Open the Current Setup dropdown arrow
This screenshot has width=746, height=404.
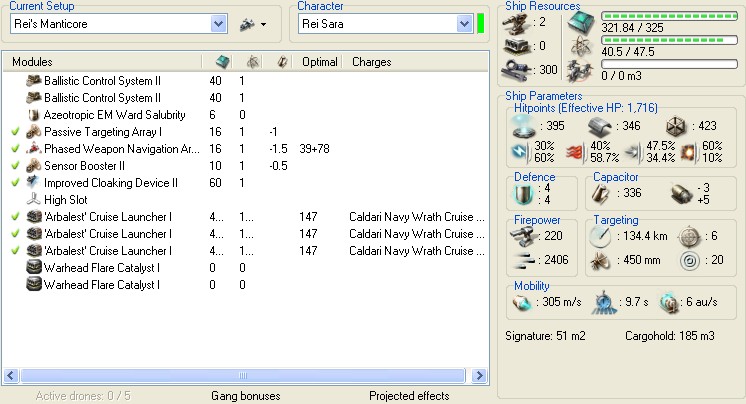pos(218,24)
